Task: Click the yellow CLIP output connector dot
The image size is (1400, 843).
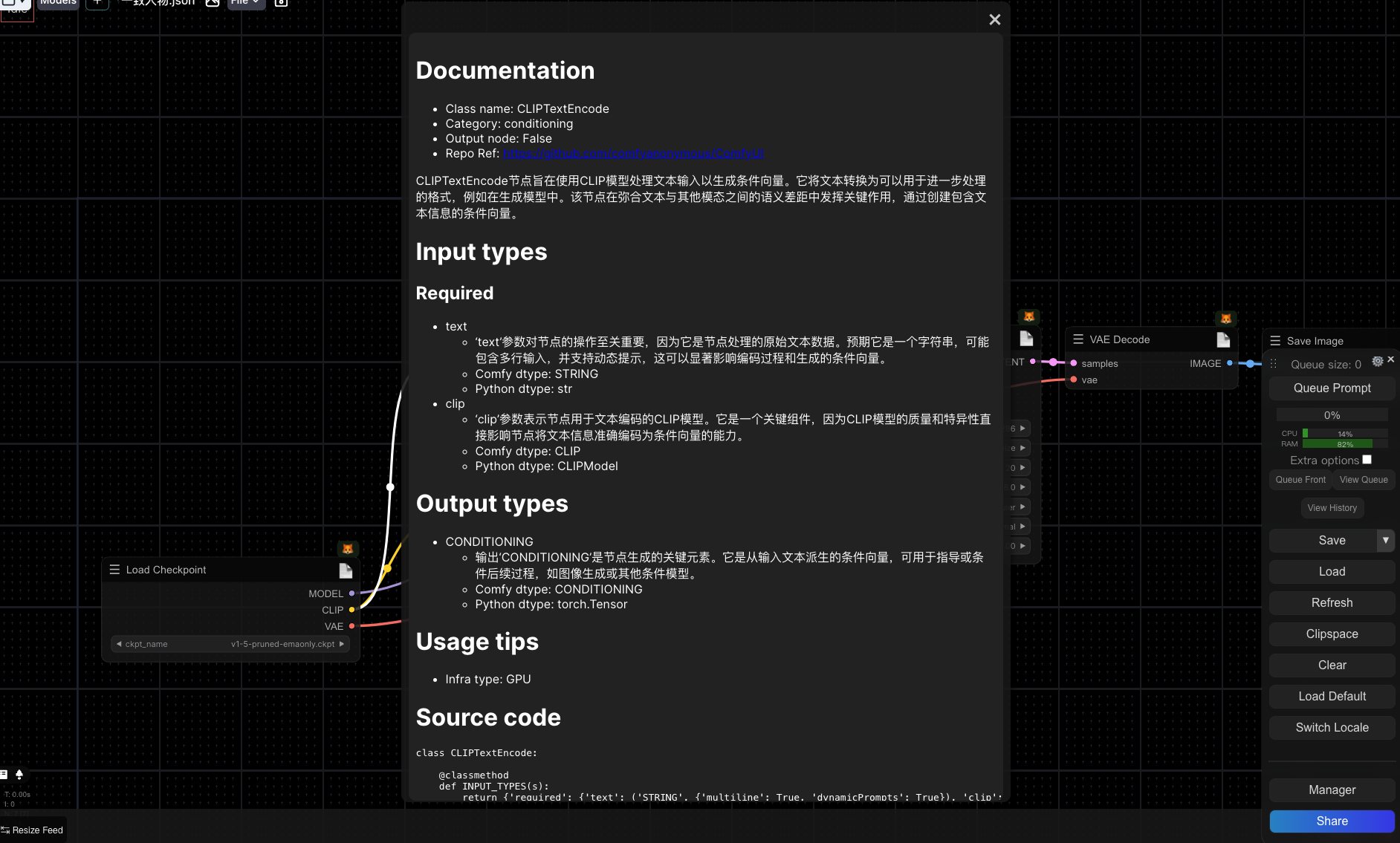Action: [351, 610]
